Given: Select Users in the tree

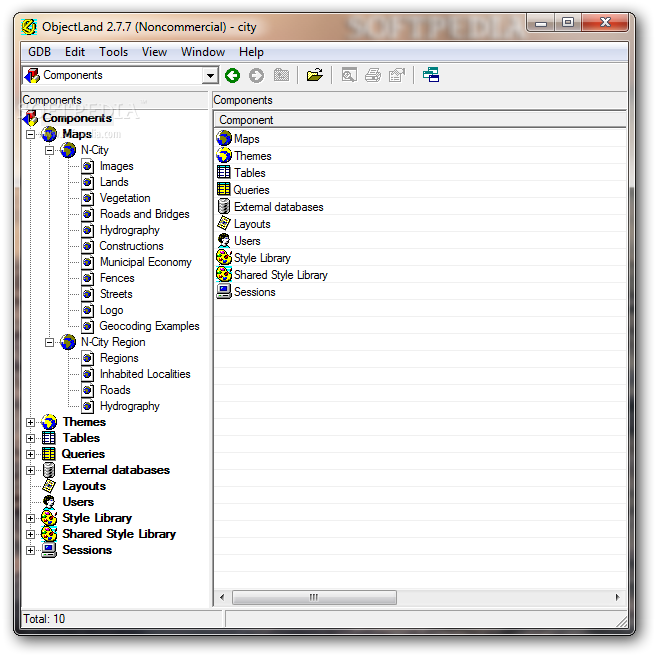Looking at the screenshot, I should (x=78, y=502).
